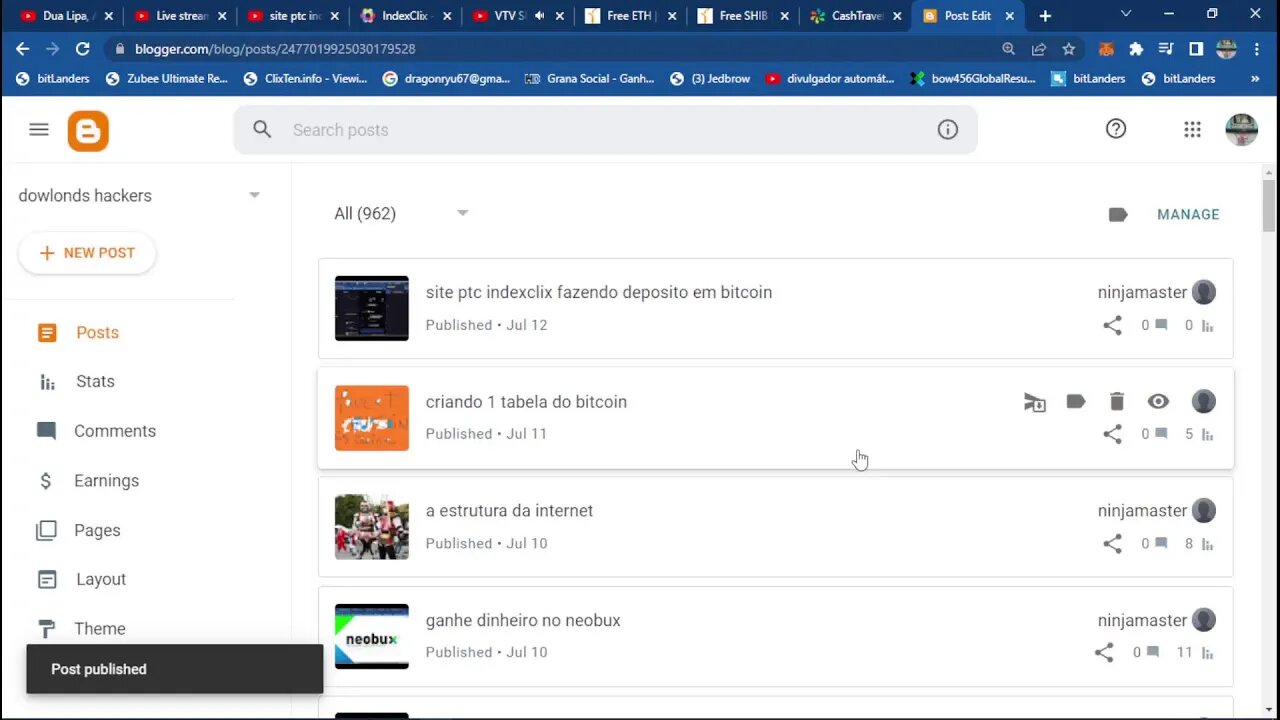
Task: Click the page vertical scrollbar
Action: pyautogui.click(x=1269, y=205)
